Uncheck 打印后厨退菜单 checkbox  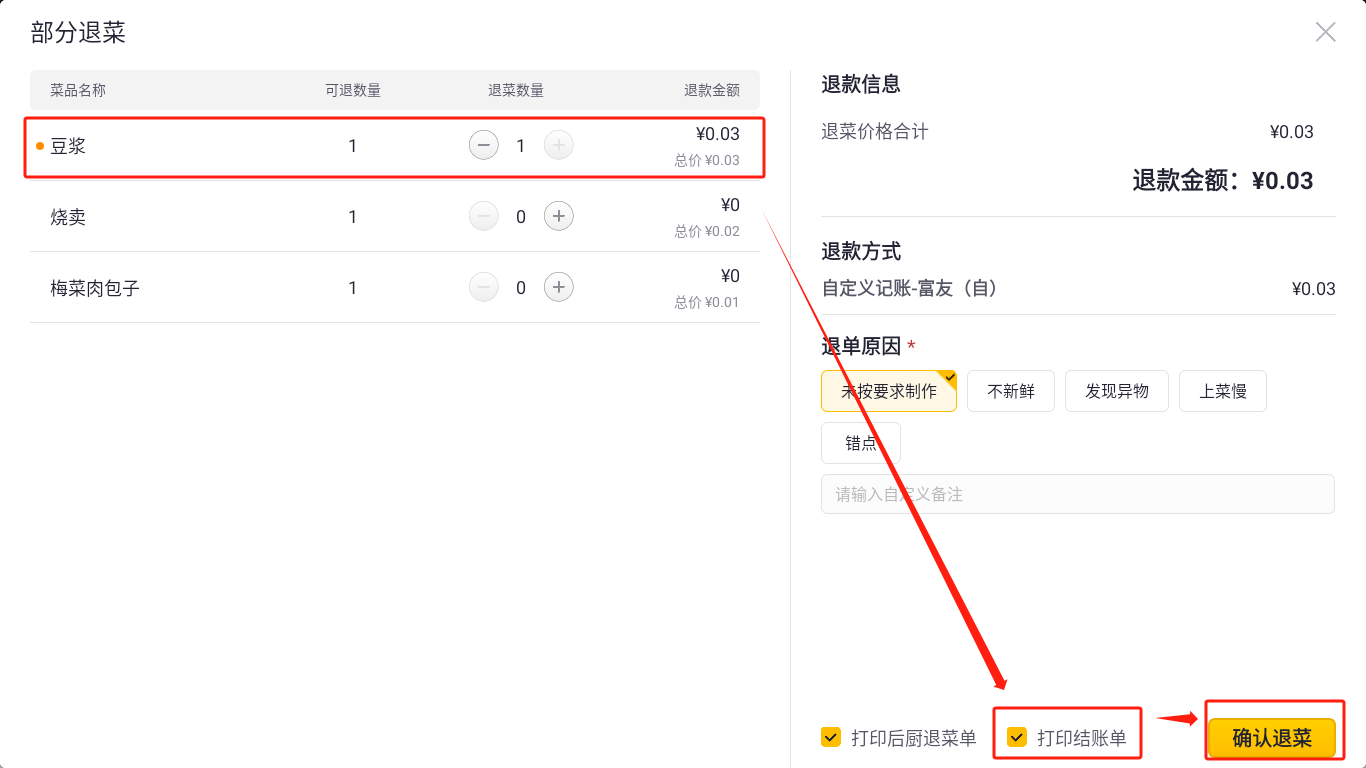(x=831, y=738)
